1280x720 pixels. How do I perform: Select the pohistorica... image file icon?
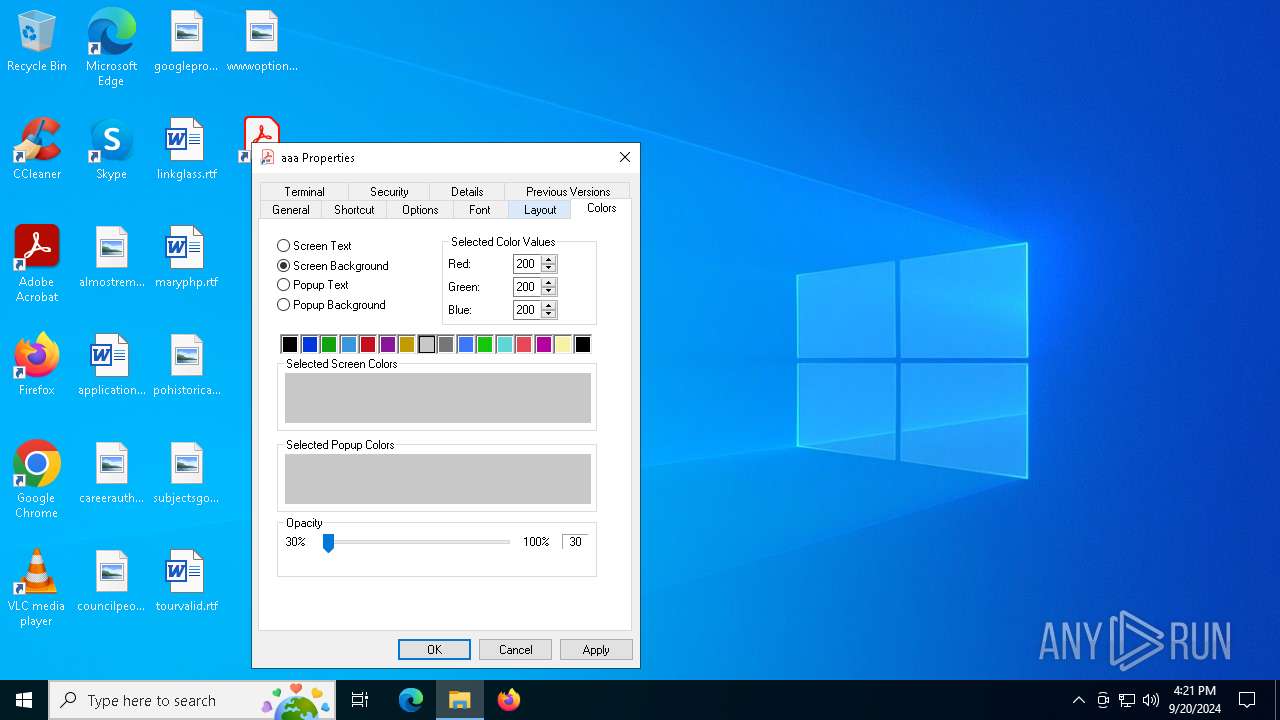(x=186, y=366)
